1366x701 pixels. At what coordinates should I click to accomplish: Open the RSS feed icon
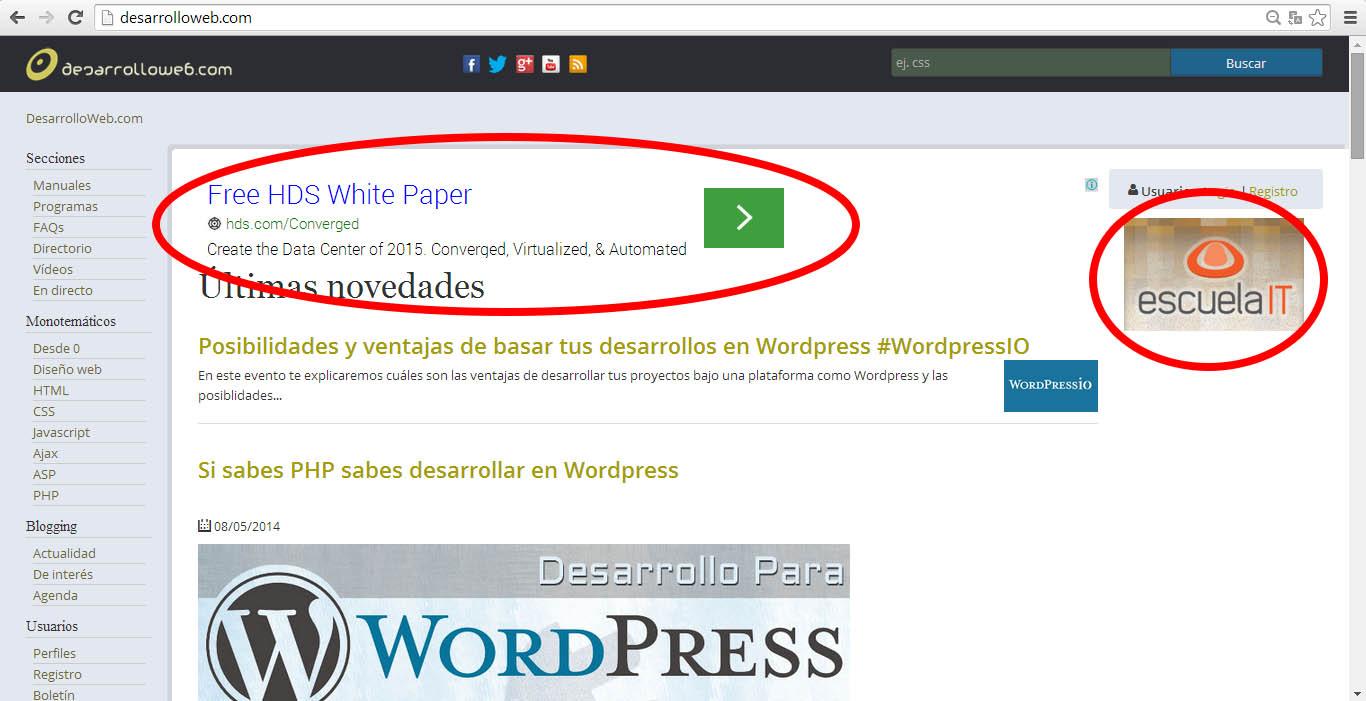click(578, 64)
